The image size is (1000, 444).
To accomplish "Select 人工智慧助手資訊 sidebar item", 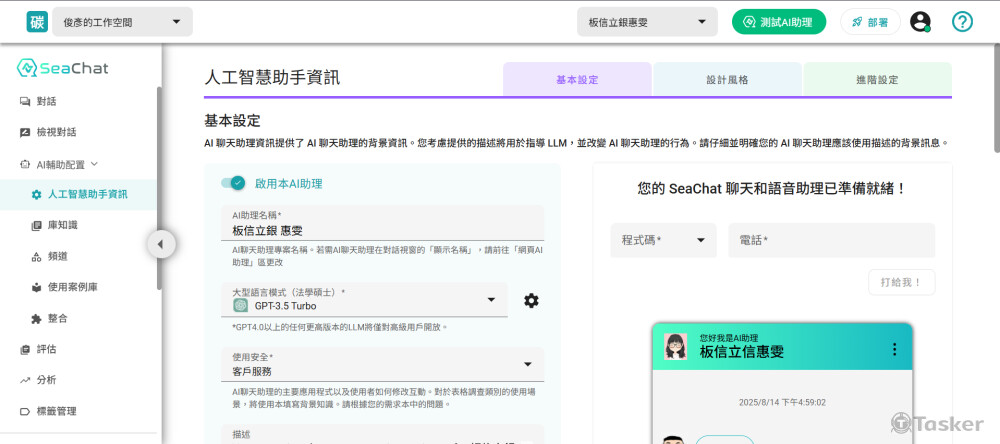I will [78, 195].
